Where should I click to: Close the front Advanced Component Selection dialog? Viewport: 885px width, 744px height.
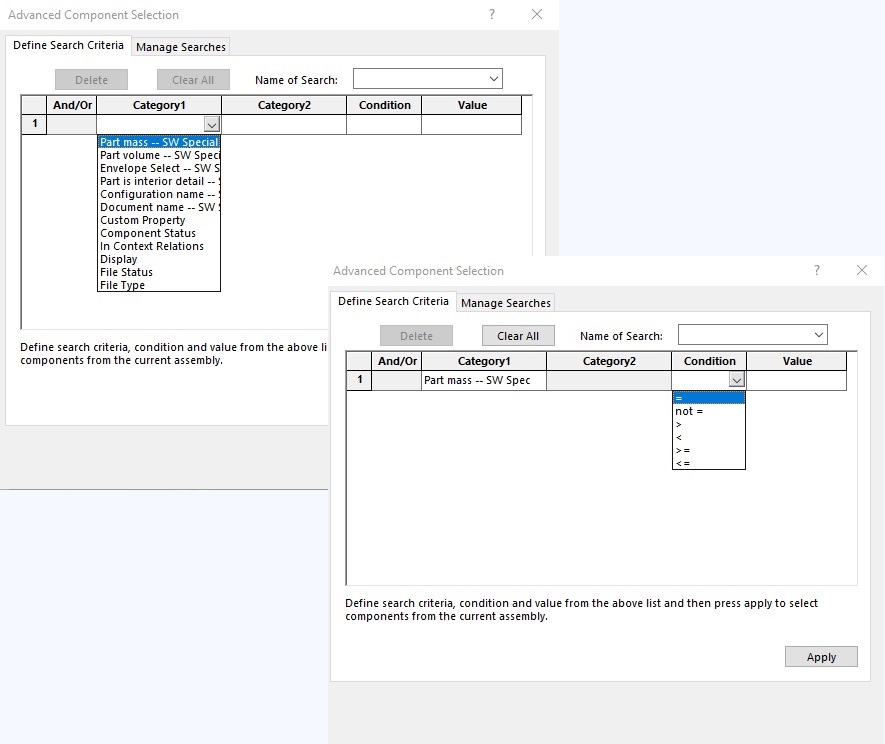pyautogui.click(x=862, y=271)
